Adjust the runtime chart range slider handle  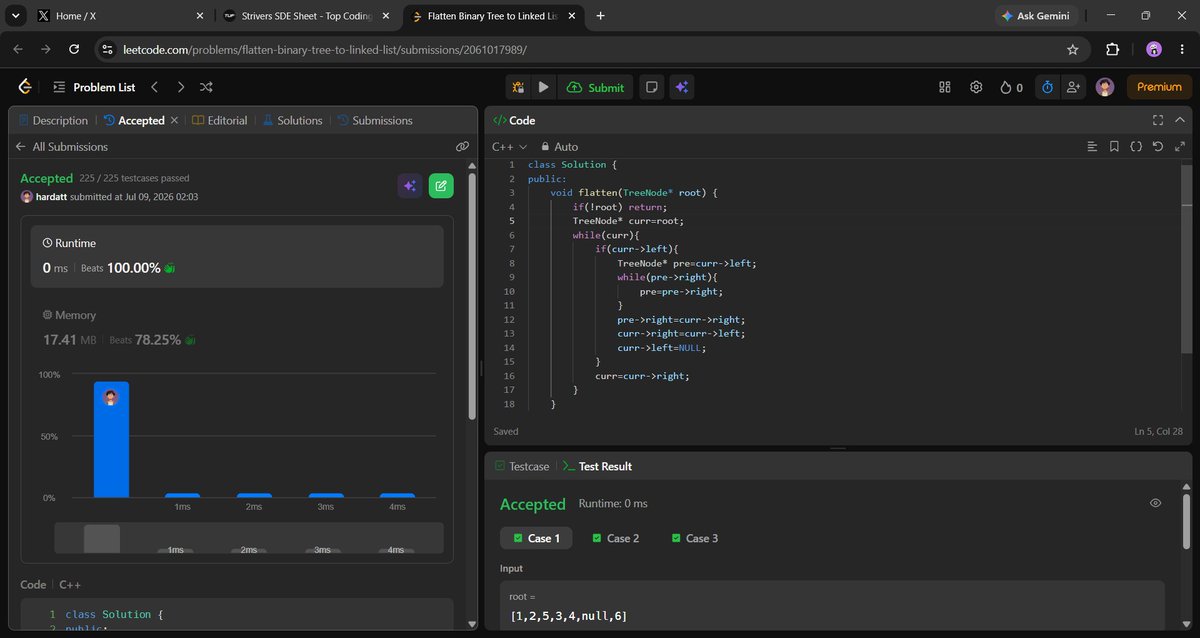(102, 538)
